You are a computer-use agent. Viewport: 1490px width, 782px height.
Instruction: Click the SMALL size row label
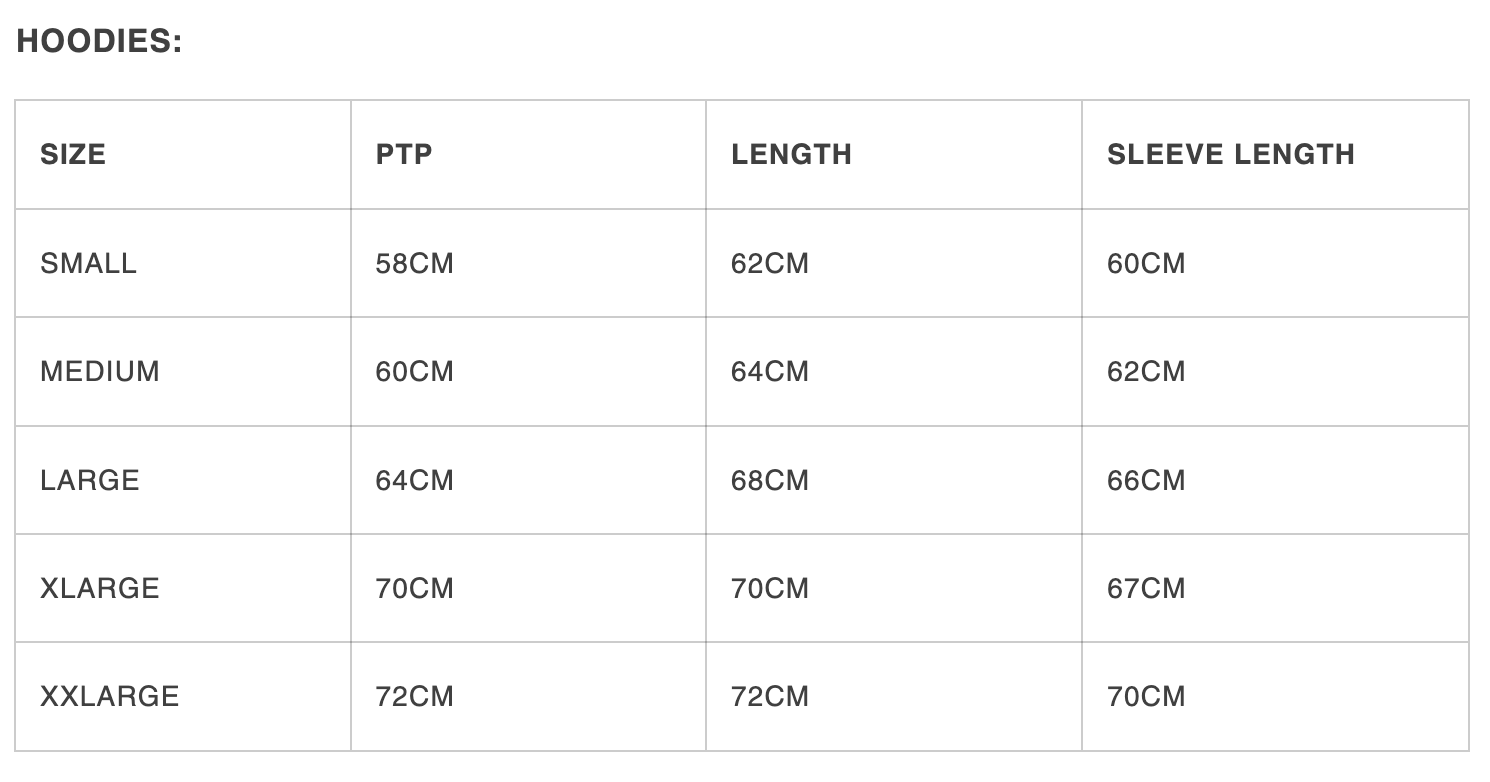[x=88, y=263]
